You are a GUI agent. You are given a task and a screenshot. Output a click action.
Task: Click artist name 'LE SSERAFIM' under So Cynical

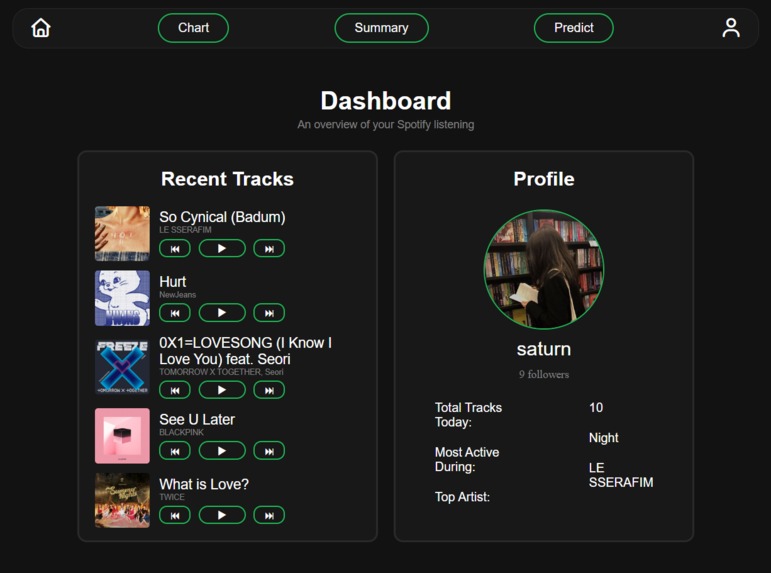coord(185,230)
